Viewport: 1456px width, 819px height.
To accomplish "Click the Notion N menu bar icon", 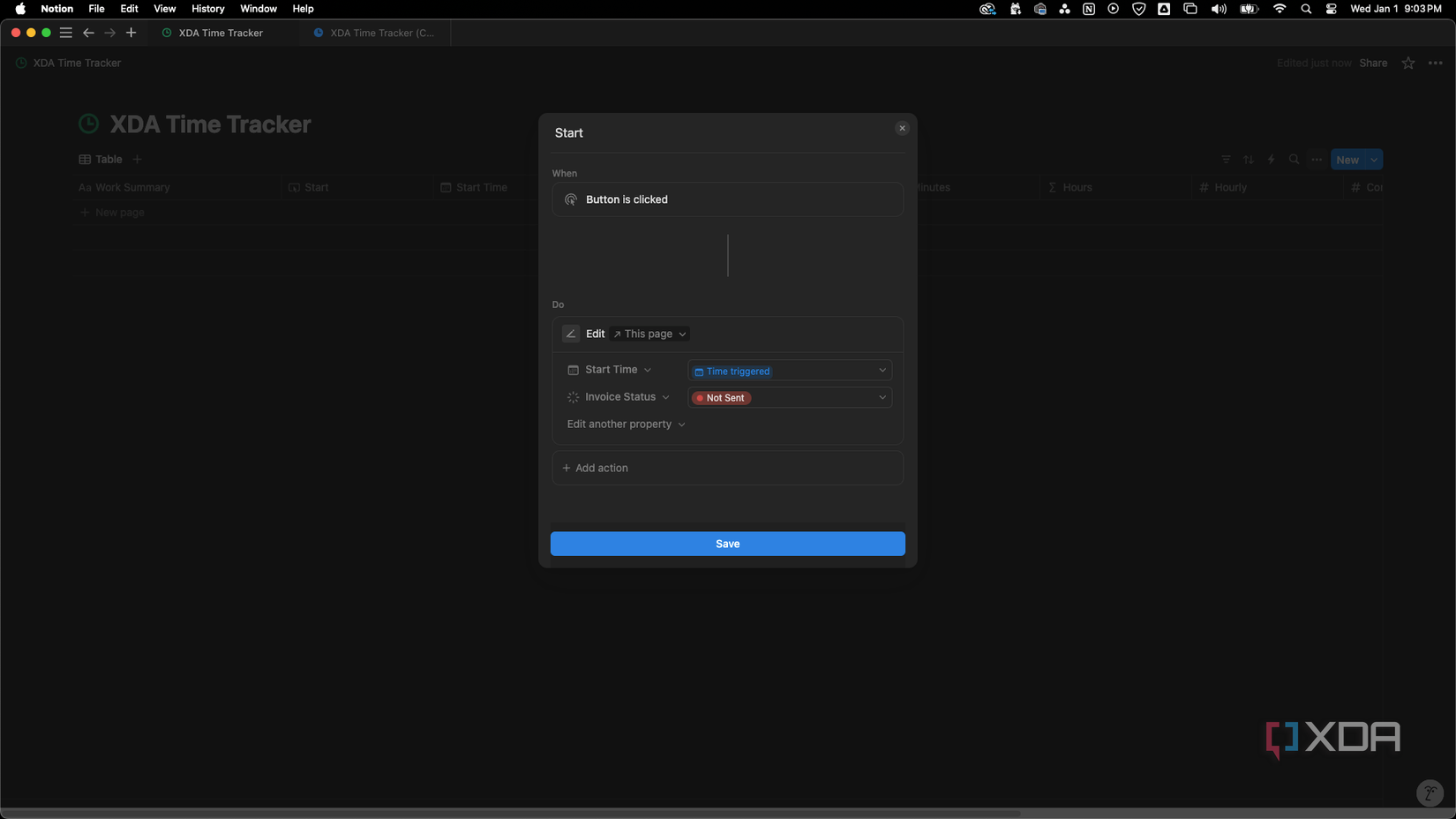I will (1089, 9).
